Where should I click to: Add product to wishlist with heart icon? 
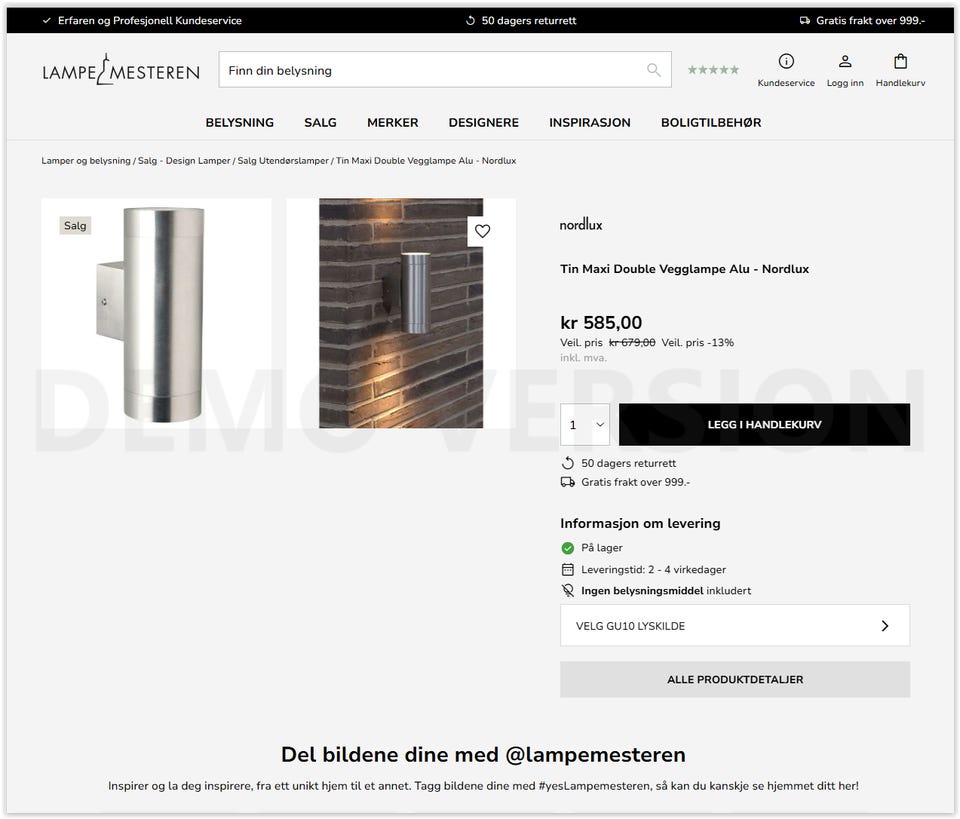483,231
